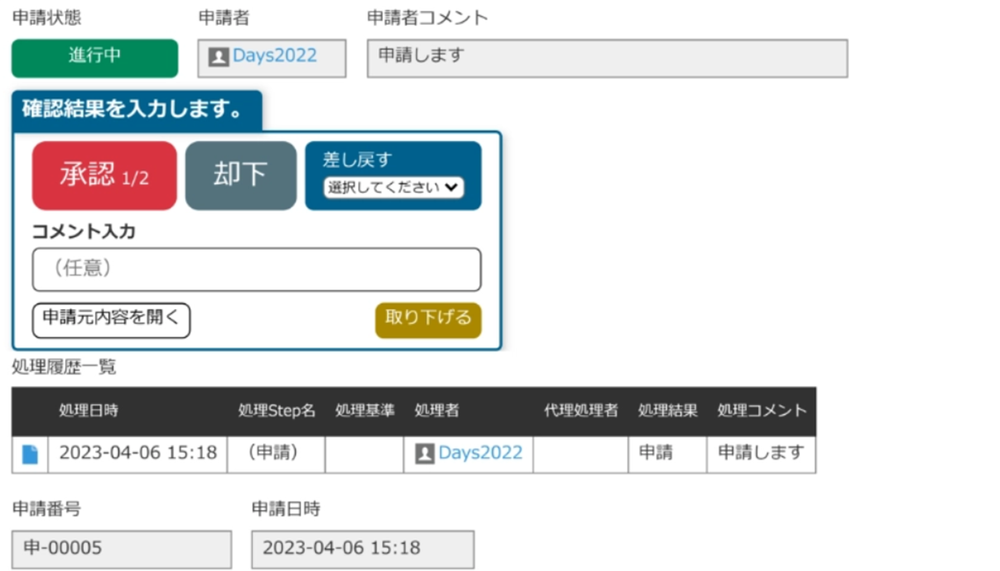Select the 2023-04-06 15:18 history date cell
1000x571 pixels.
click(x=138, y=453)
